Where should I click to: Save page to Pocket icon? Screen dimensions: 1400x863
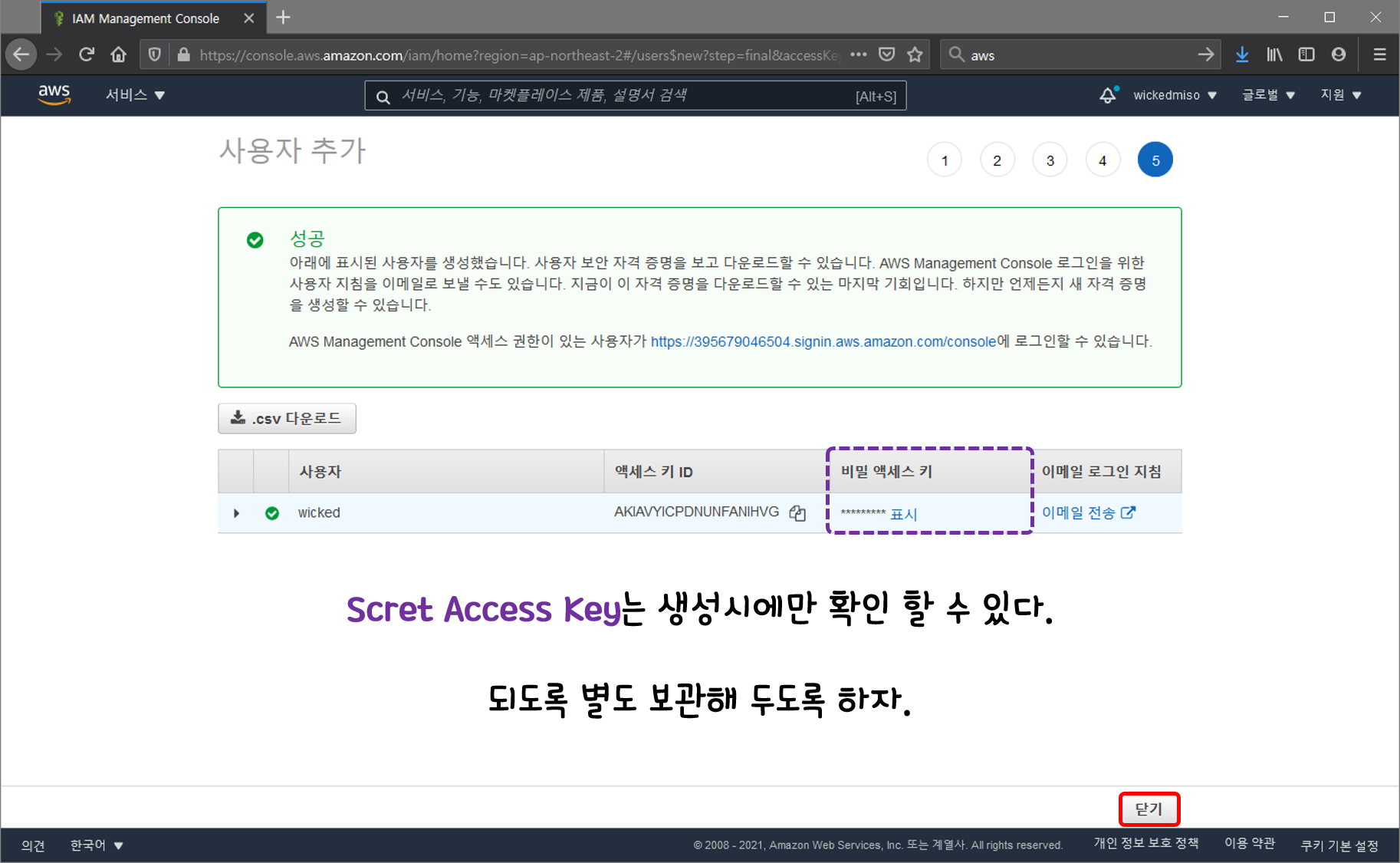[887, 54]
